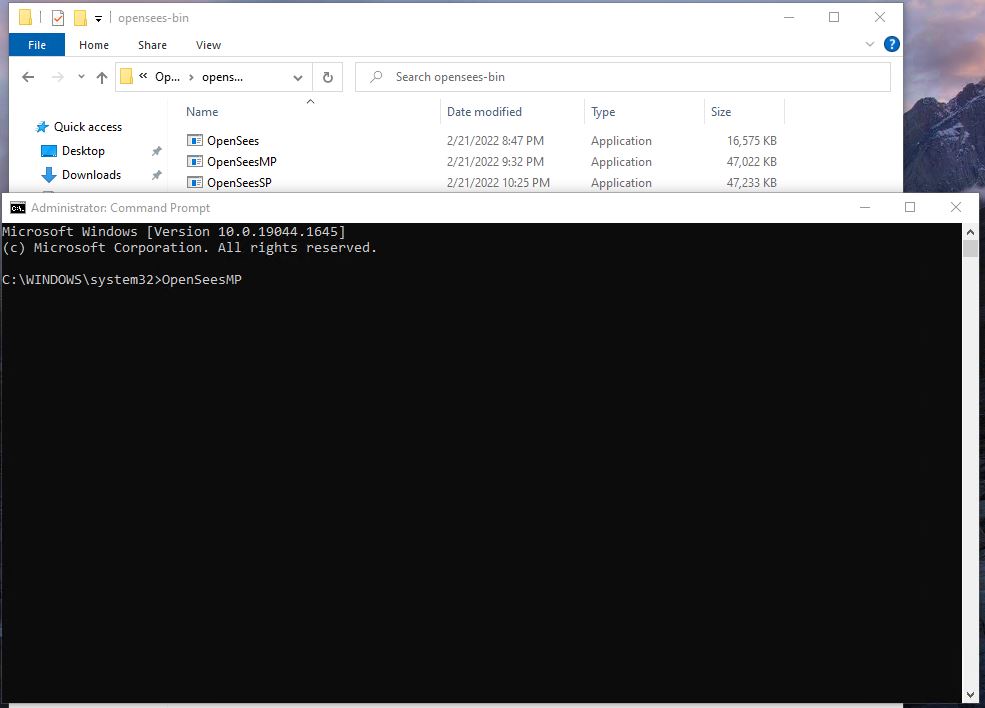Screen dimensions: 985x708
Task: Select the OpenSeesSP application file
Action: click(x=239, y=183)
